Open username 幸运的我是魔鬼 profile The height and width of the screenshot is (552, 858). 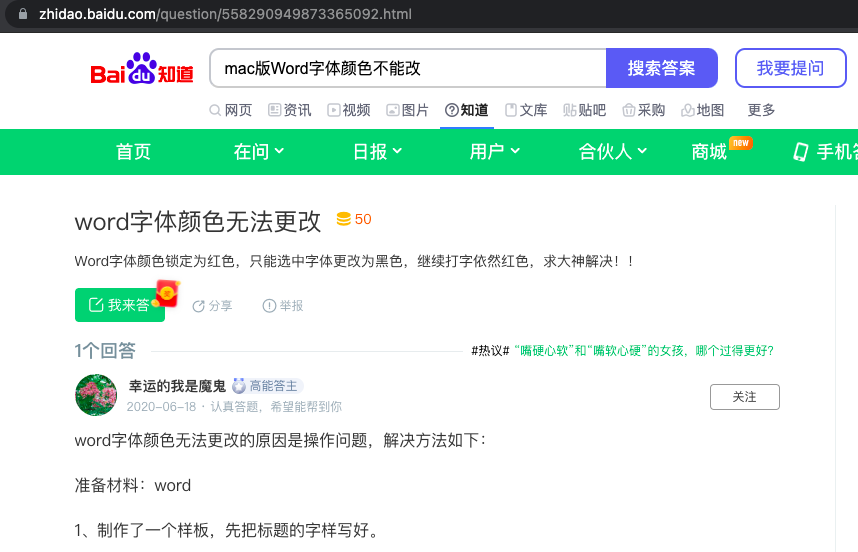click(x=177, y=386)
